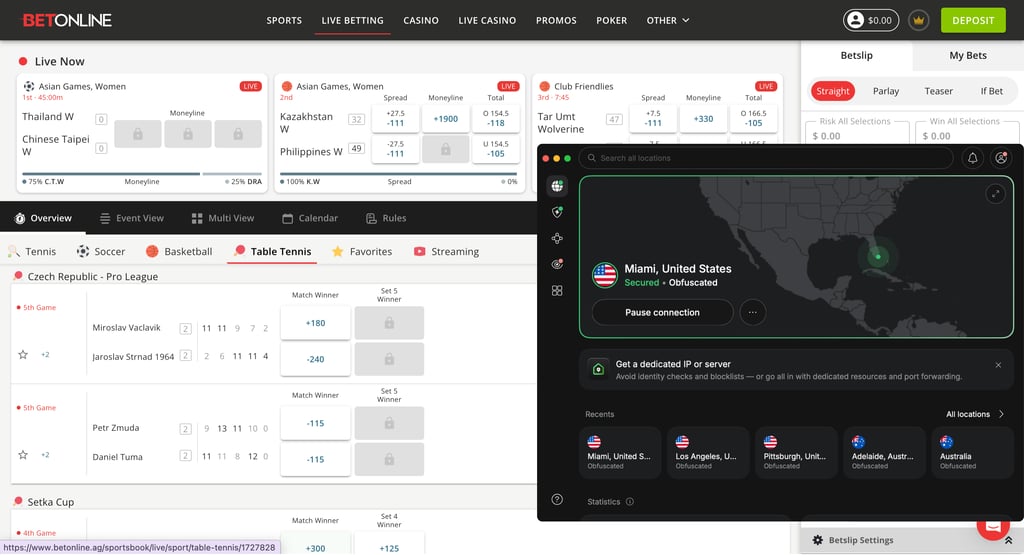Select Parlay bet type
This screenshot has width=1024, height=555.
(886, 91)
